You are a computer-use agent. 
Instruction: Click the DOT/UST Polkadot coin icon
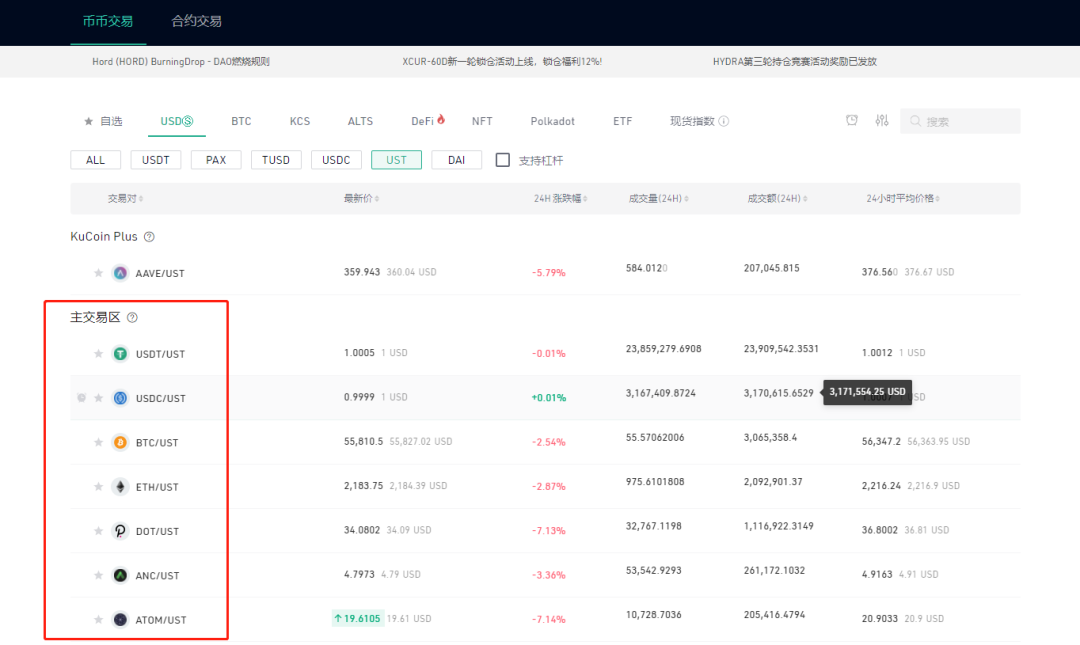tap(121, 531)
